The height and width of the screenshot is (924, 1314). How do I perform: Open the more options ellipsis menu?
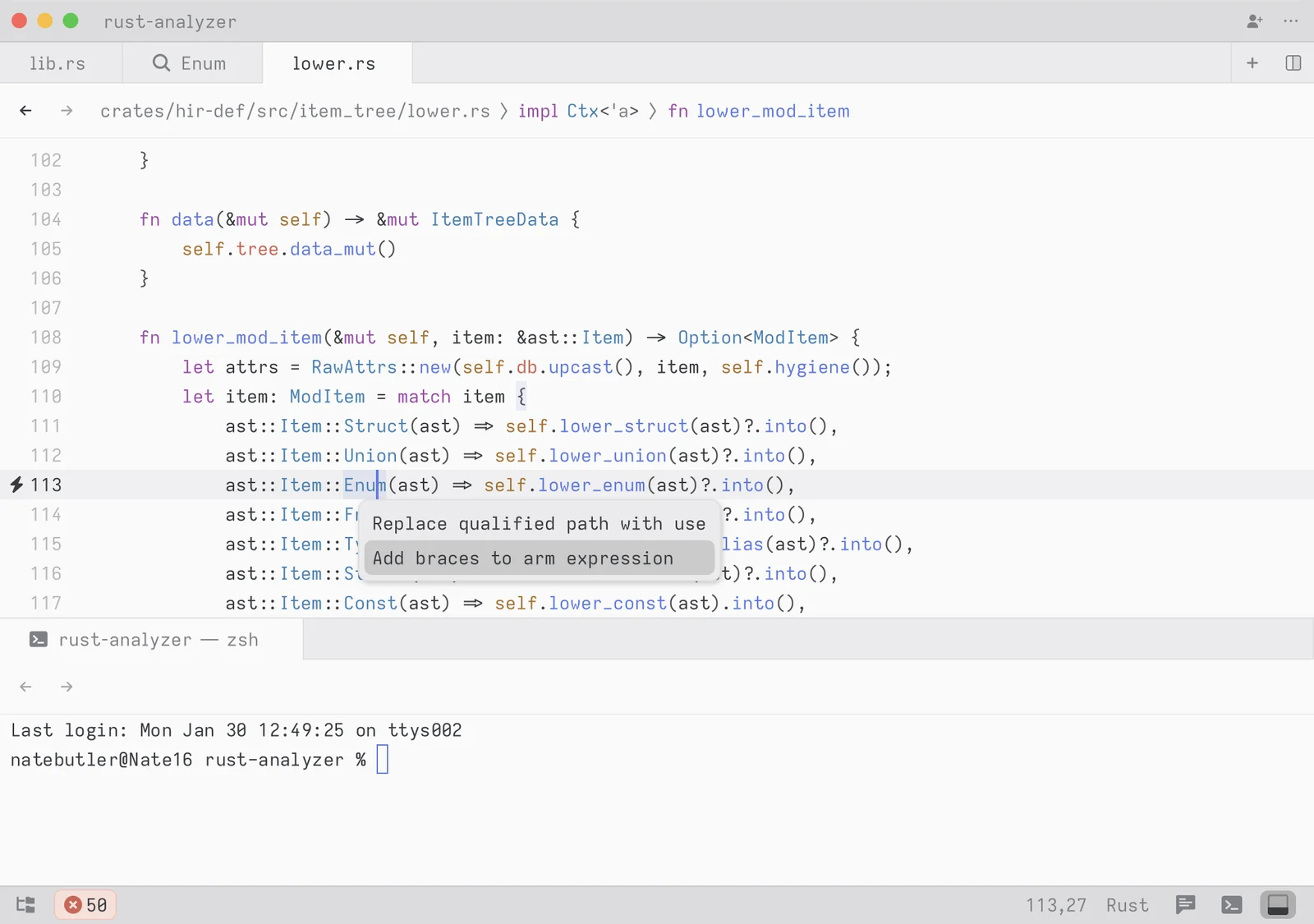coord(1291,21)
